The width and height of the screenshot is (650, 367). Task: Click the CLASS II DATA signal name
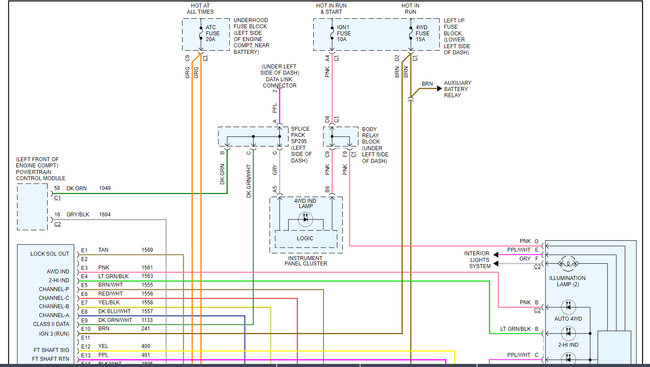51,324
